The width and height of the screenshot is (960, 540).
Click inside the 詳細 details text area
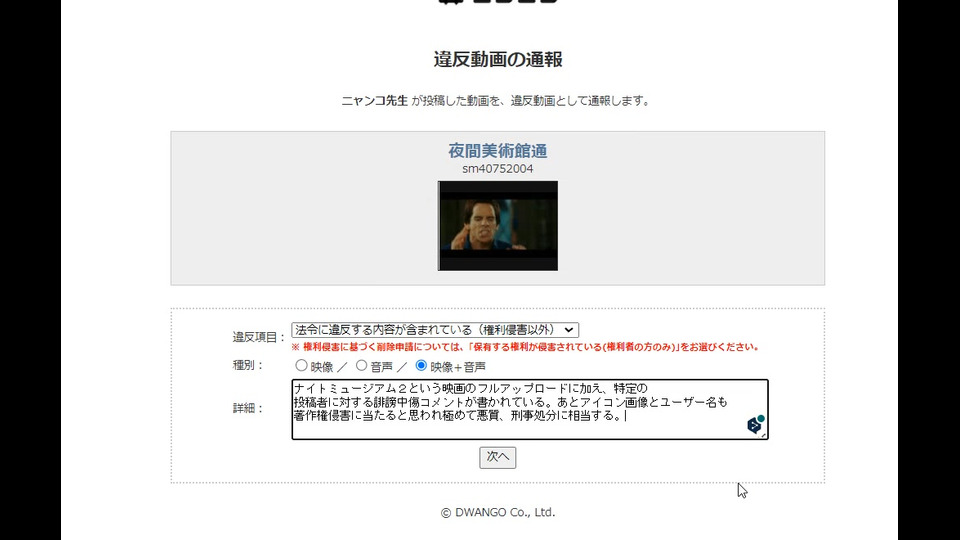[530, 409]
